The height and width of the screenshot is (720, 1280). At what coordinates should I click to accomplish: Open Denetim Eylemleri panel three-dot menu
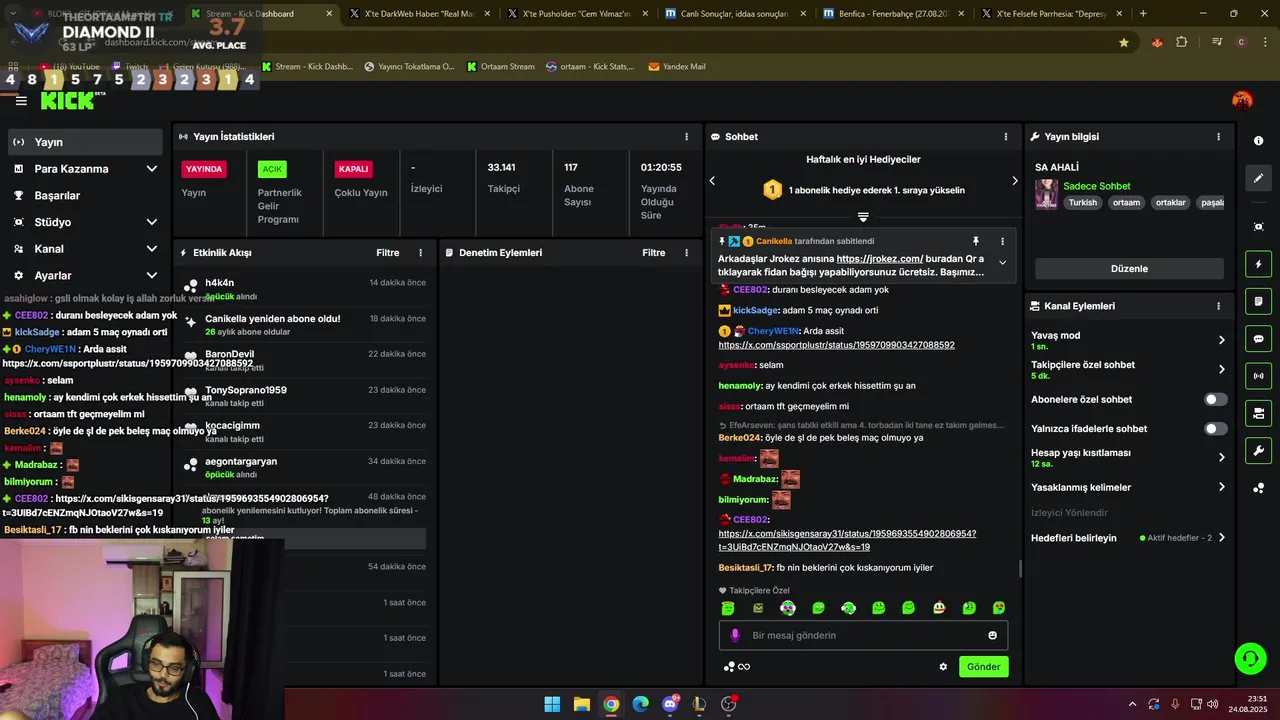pos(686,253)
